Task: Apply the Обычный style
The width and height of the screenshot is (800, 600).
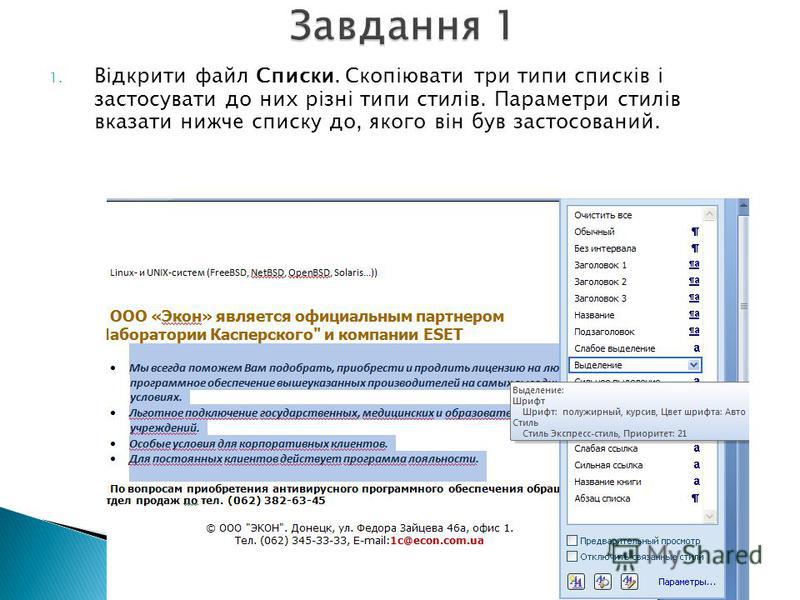Action: pos(636,232)
